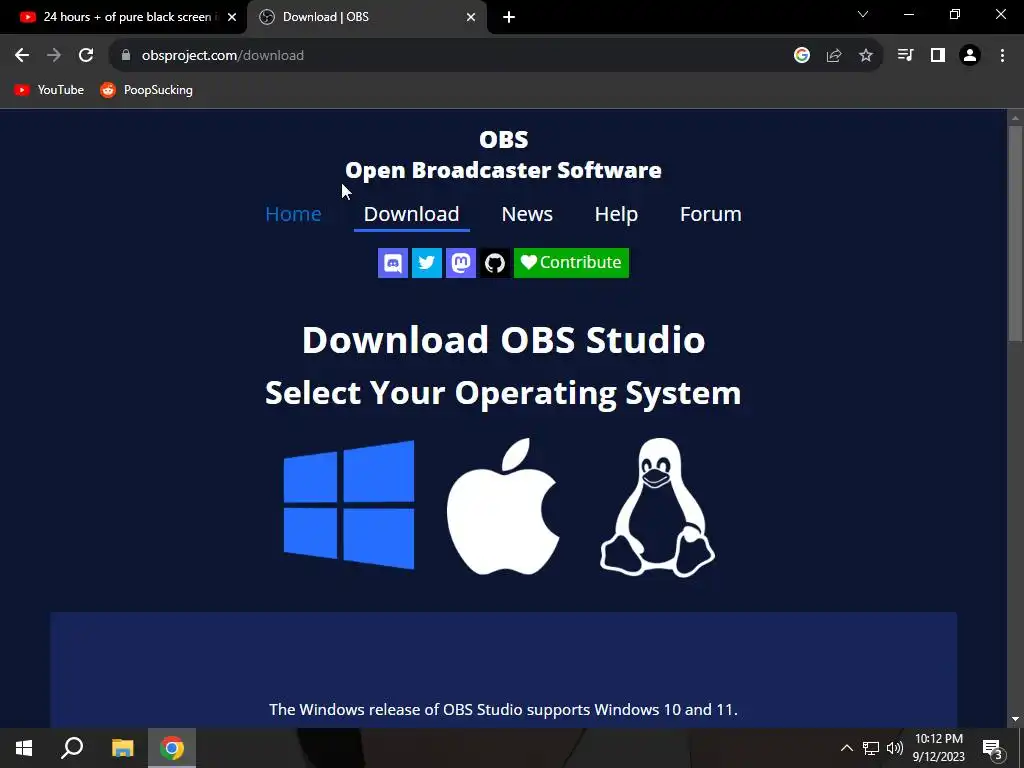The height and width of the screenshot is (768, 1024).
Task: Open the taskbar clock and date
Action: point(938,748)
